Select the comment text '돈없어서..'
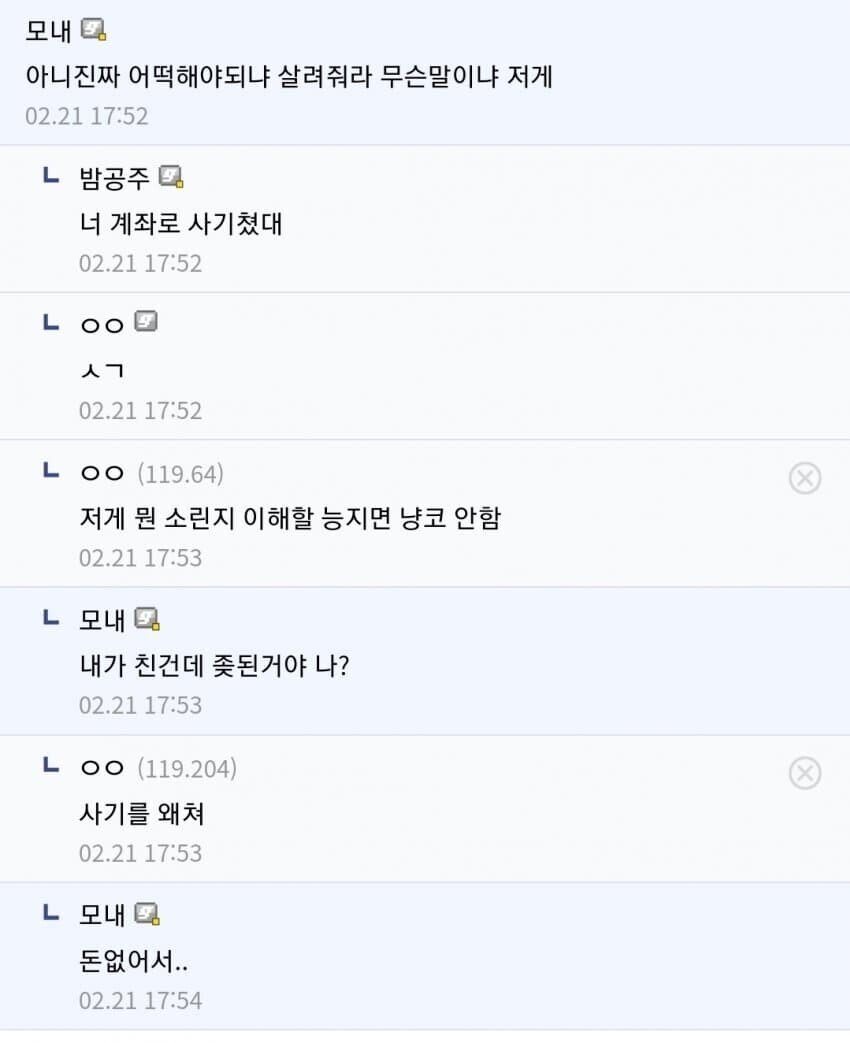The image size is (850, 1043). point(134,961)
